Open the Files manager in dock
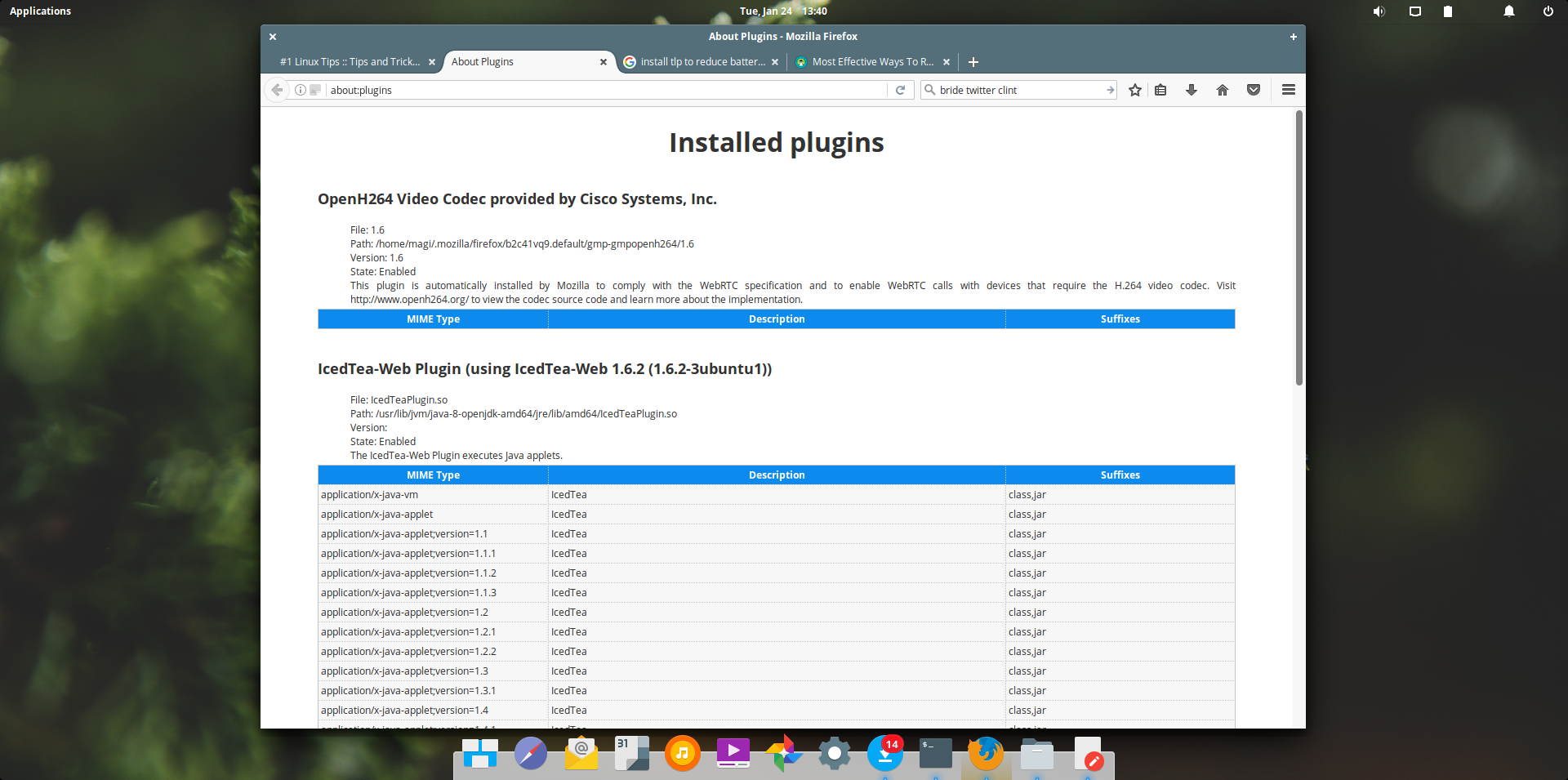 [1037, 753]
